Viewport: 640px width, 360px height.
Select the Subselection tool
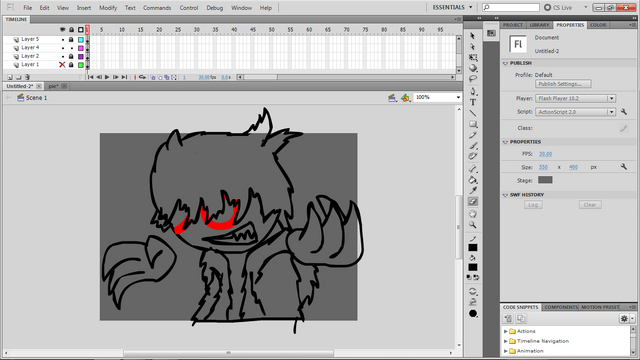[x=473, y=47]
